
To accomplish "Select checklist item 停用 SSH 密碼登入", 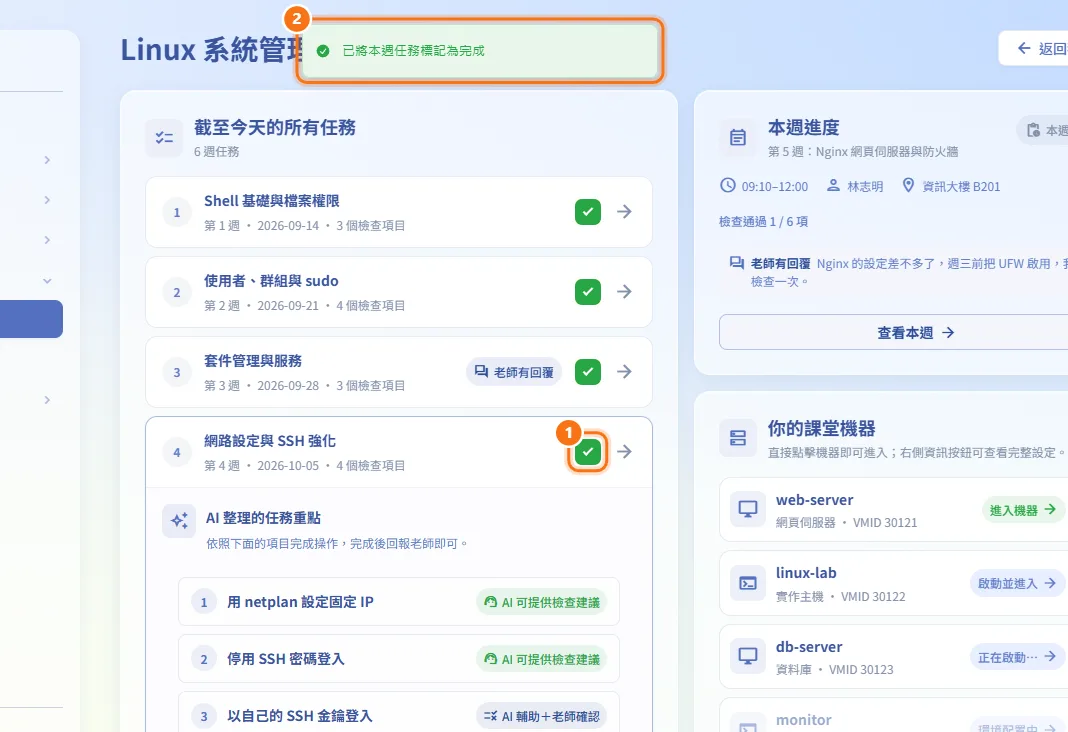I will pos(398,658).
